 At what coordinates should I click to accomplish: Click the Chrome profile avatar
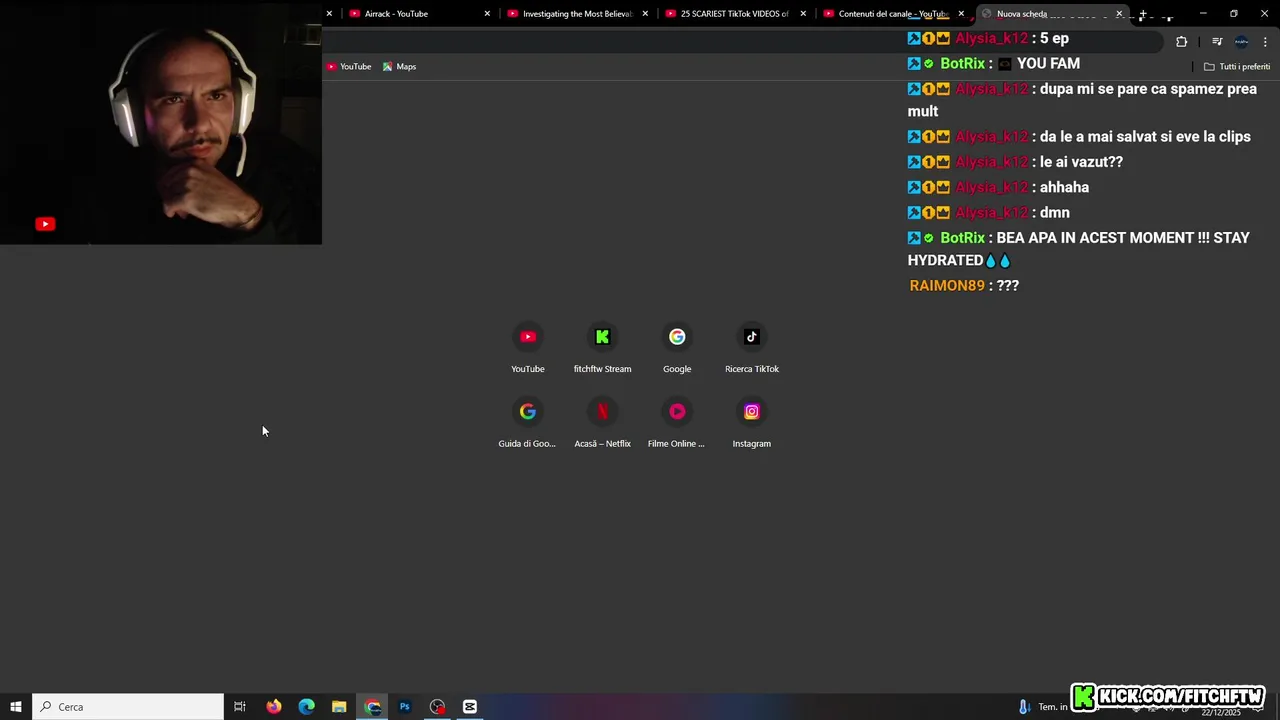[x=1241, y=41]
